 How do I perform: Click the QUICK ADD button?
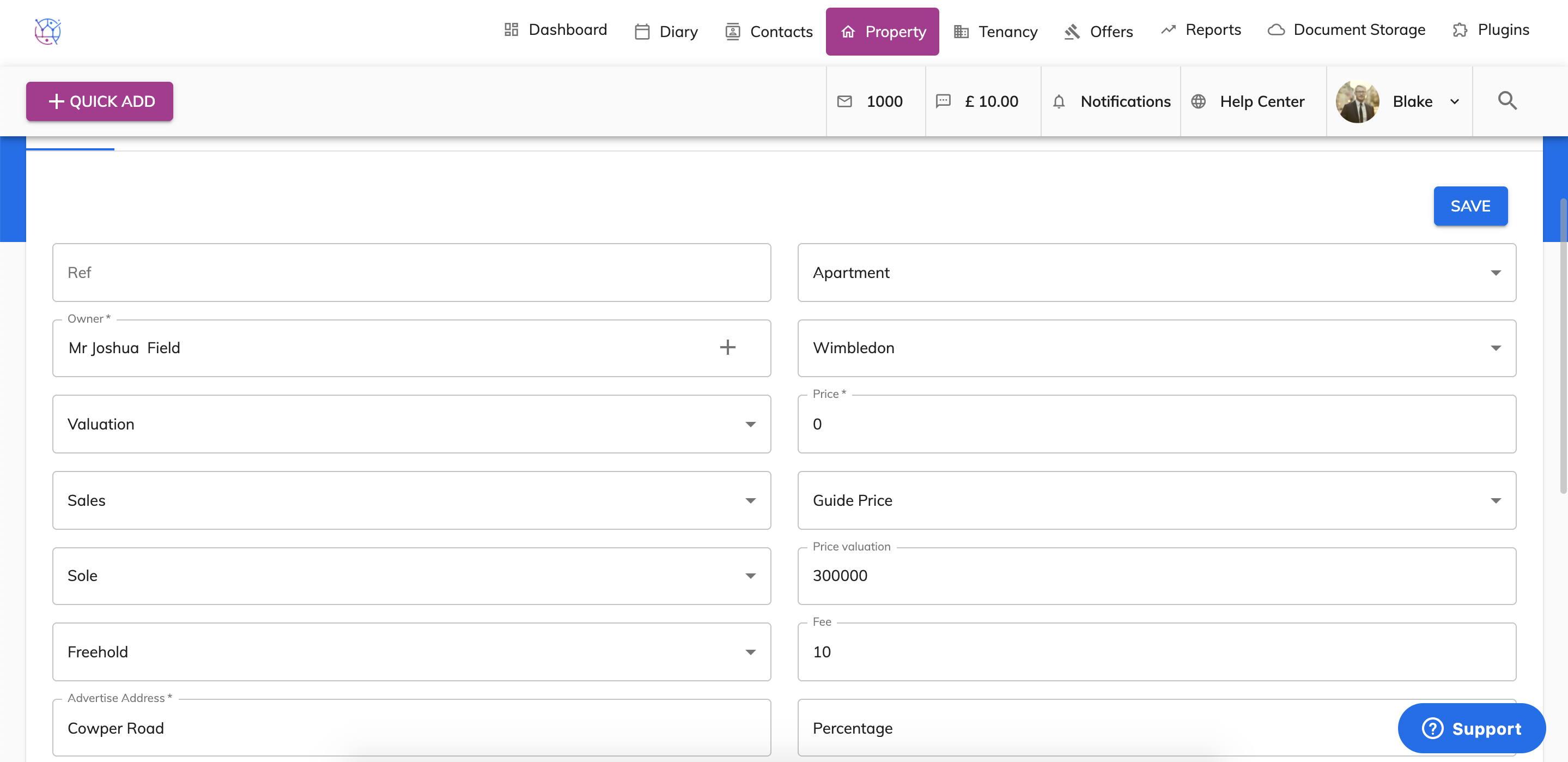click(x=100, y=102)
